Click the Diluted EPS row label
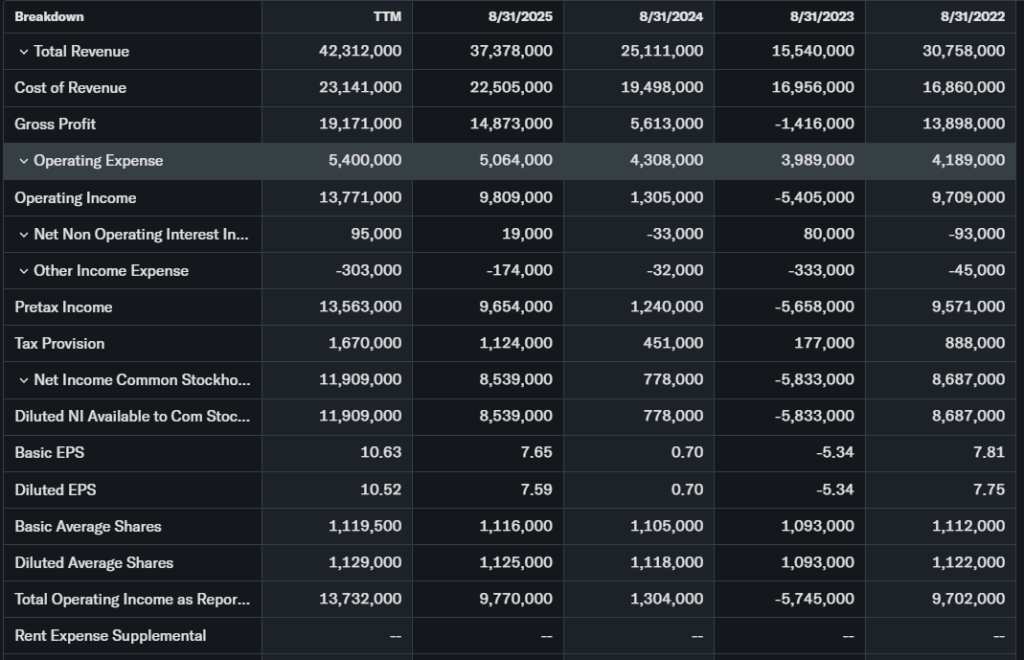This screenshot has width=1024, height=660. pyautogui.click(x=55, y=490)
